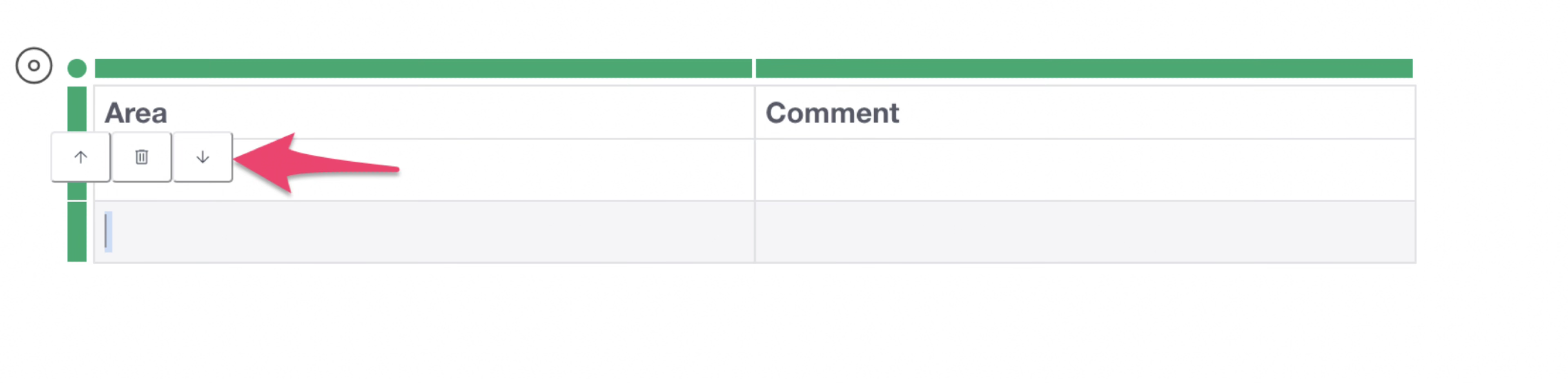Click the "Comment" header text
Screen dimensions: 1568x383
coord(832,113)
